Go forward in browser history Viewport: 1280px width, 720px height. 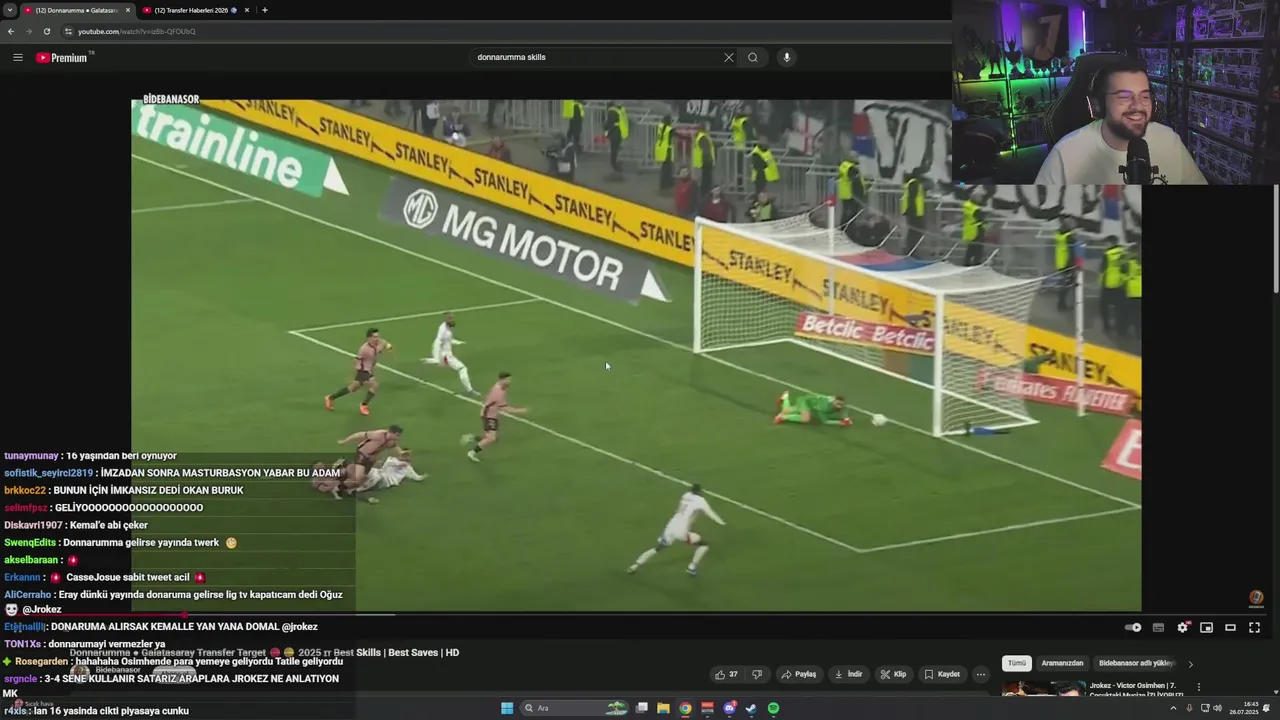[x=28, y=31]
